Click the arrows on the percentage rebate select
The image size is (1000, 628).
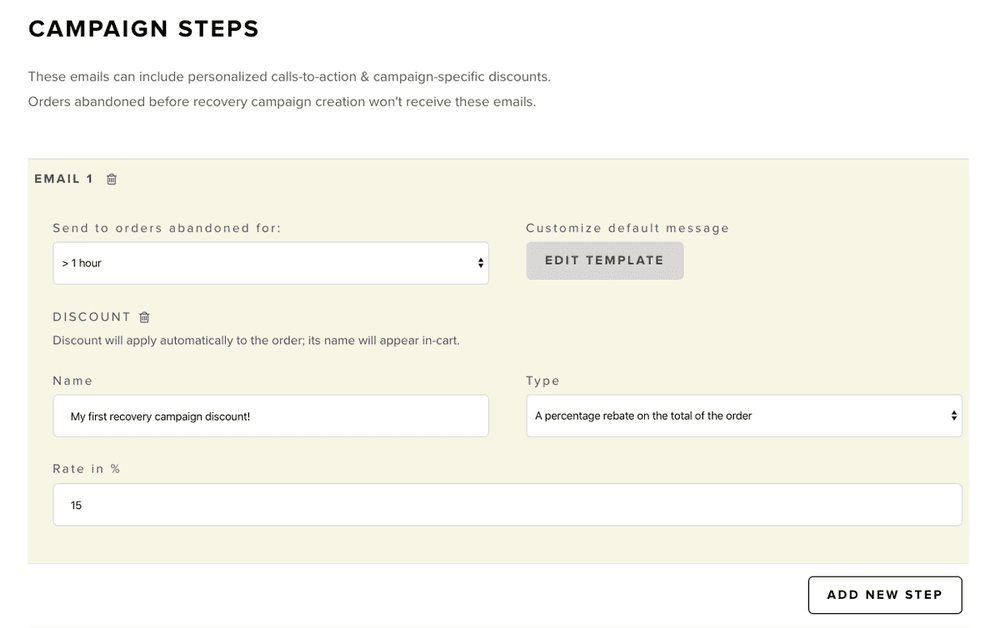[954, 416]
